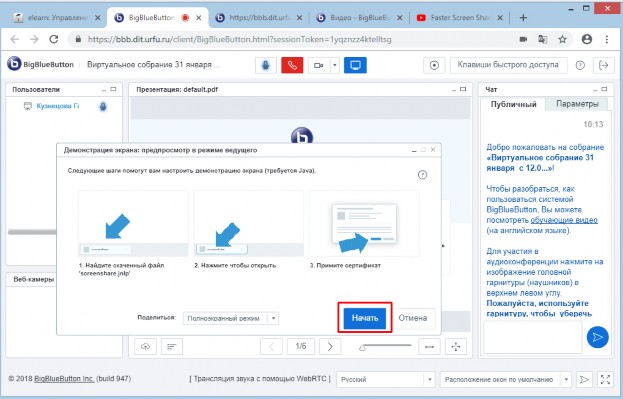The width and height of the screenshot is (623, 399).
Task: Click the BigBlueButton logo
Action: (x=40, y=64)
